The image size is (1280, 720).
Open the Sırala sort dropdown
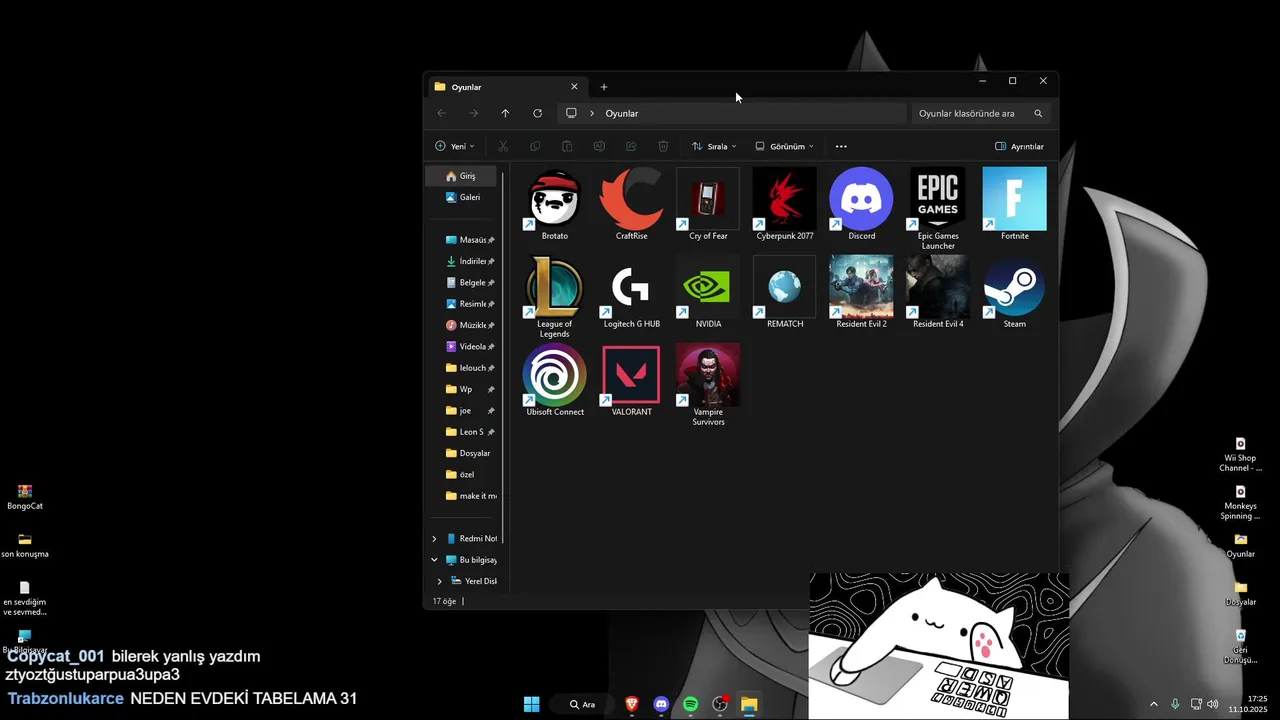[714, 146]
